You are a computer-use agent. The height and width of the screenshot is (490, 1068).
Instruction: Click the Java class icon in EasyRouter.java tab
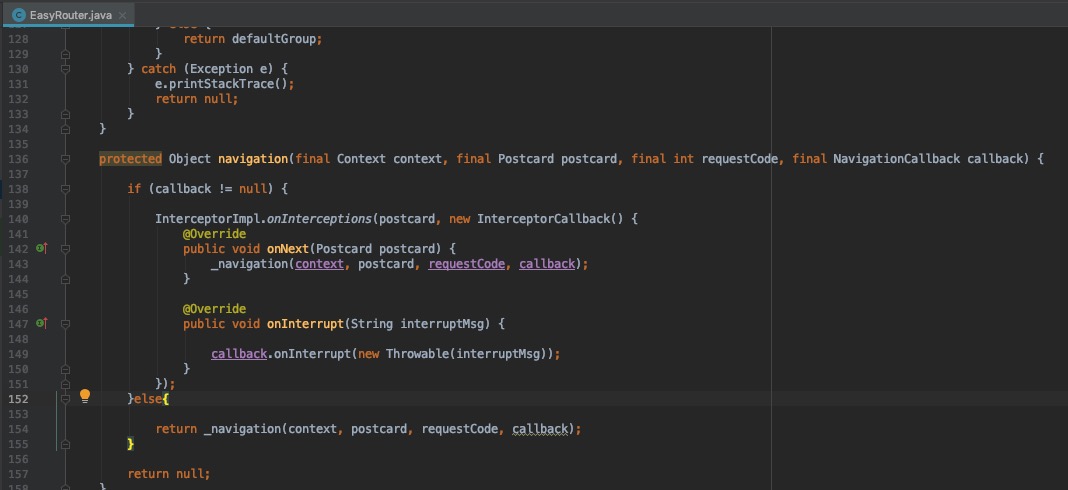click(19, 15)
